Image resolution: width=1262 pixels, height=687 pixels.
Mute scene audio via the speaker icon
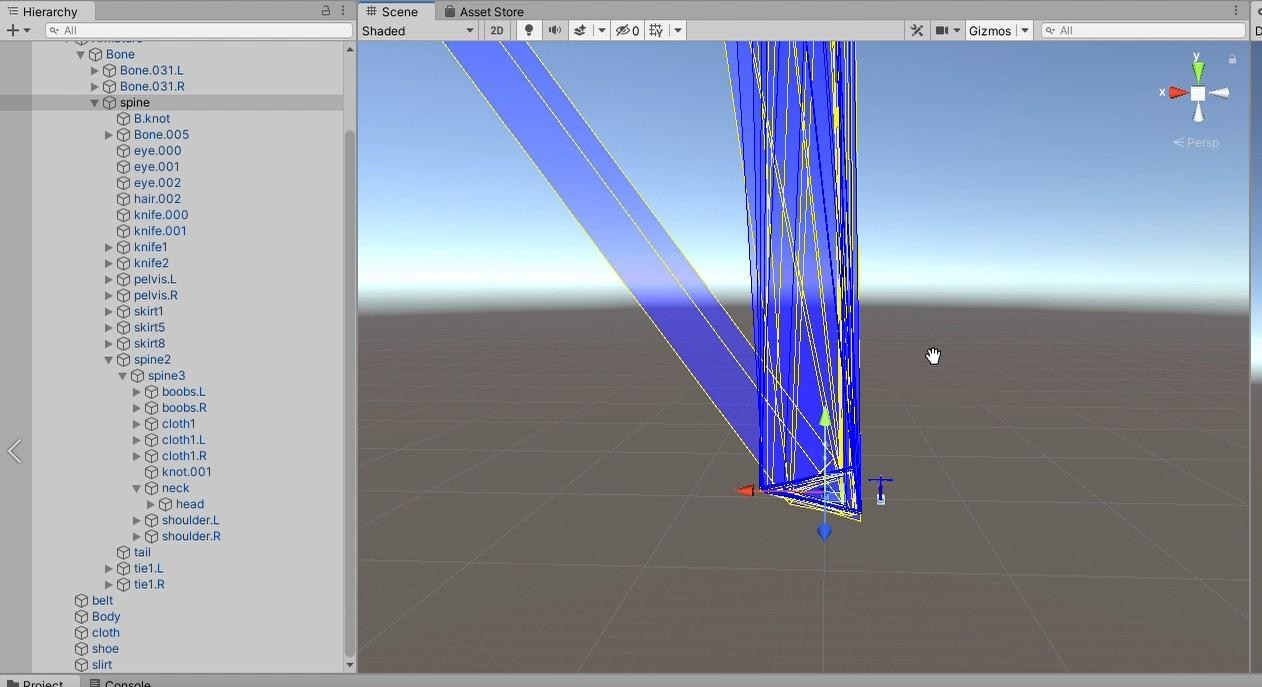pyautogui.click(x=555, y=30)
